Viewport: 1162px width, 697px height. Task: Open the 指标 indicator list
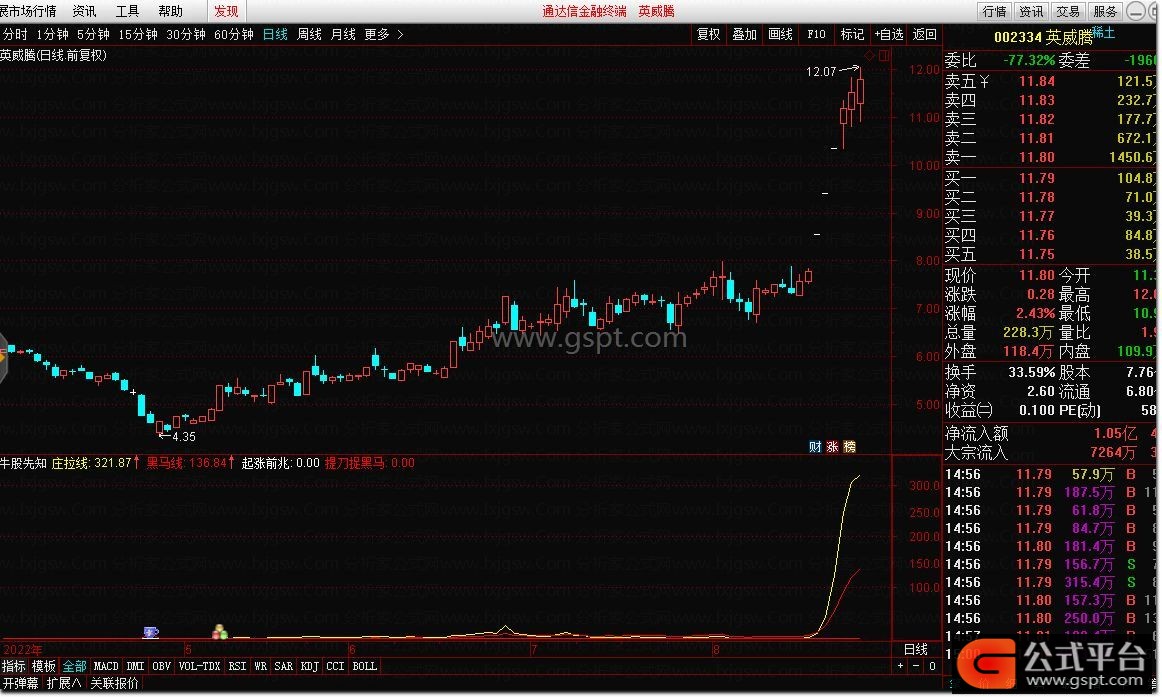click(x=13, y=666)
